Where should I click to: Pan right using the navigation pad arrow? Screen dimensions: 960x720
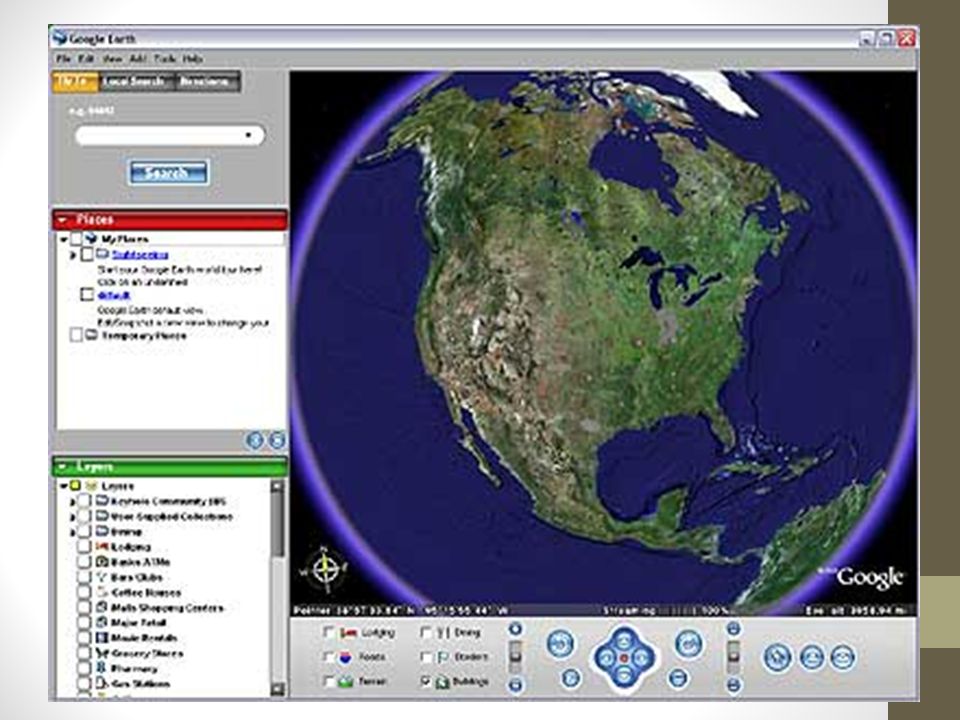[x=641, y=658]
